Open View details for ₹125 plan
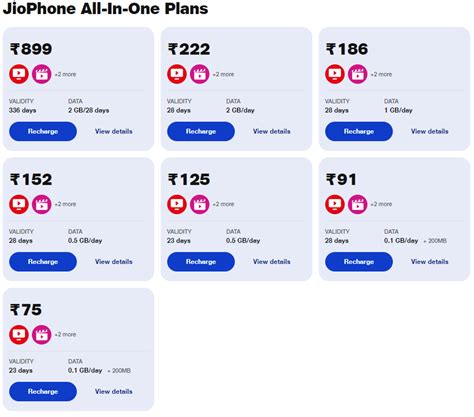 pos(272,262)
